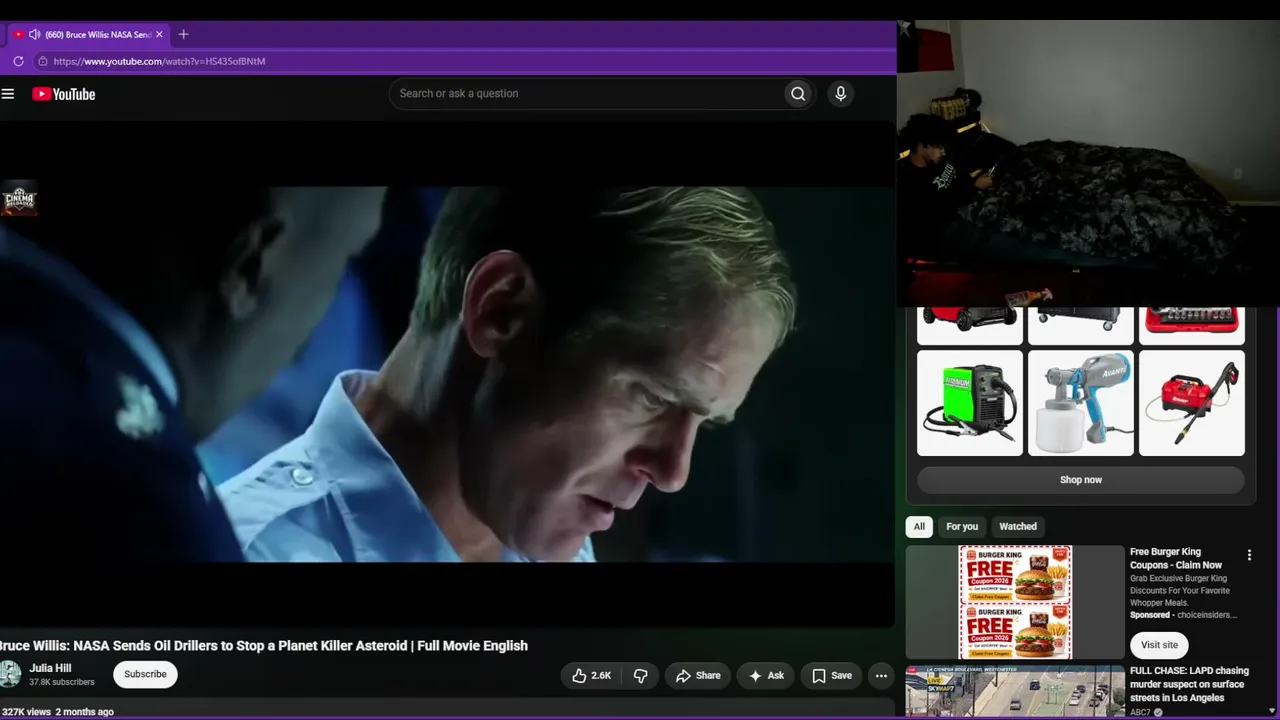The height and width of the screenshot is (720, 1280).
Task: Switch to the For you chip
Action: [x=962, y=526]
